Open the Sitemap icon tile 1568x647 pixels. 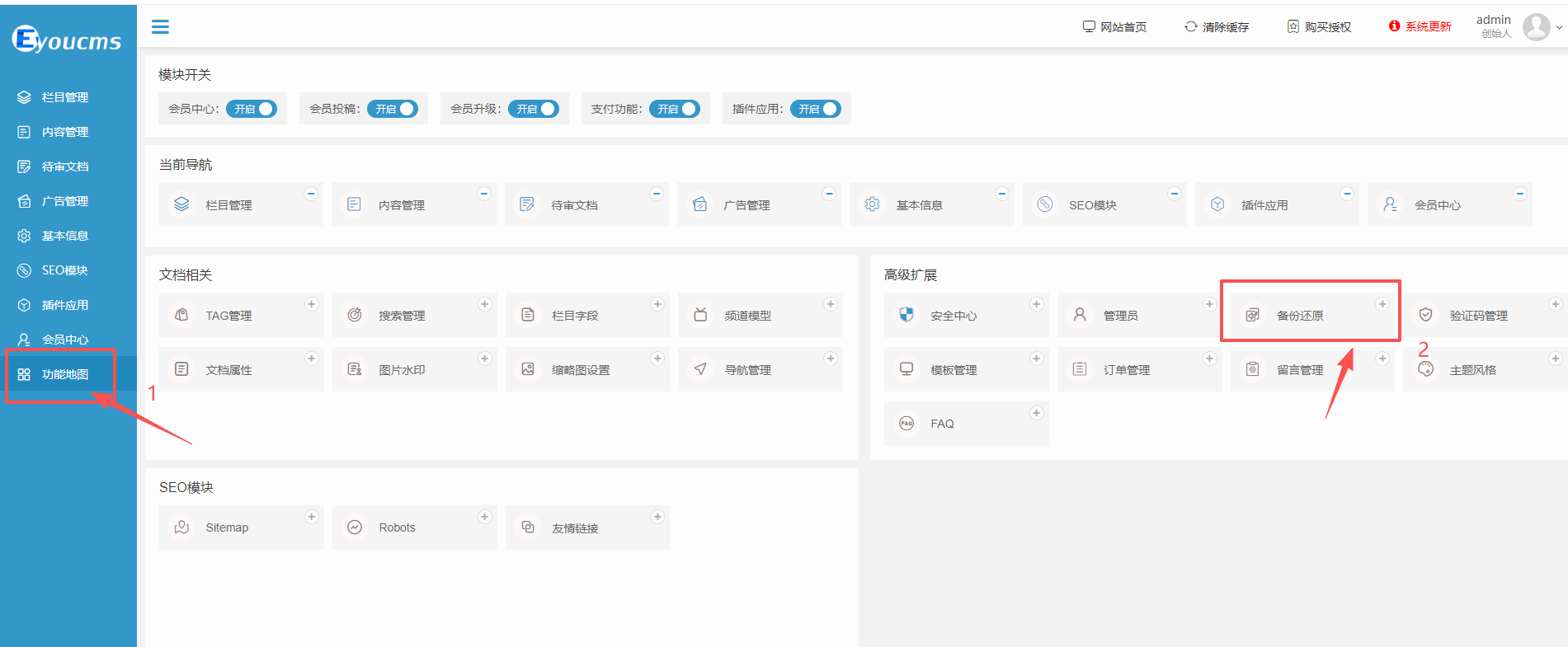tap(182, 527)
